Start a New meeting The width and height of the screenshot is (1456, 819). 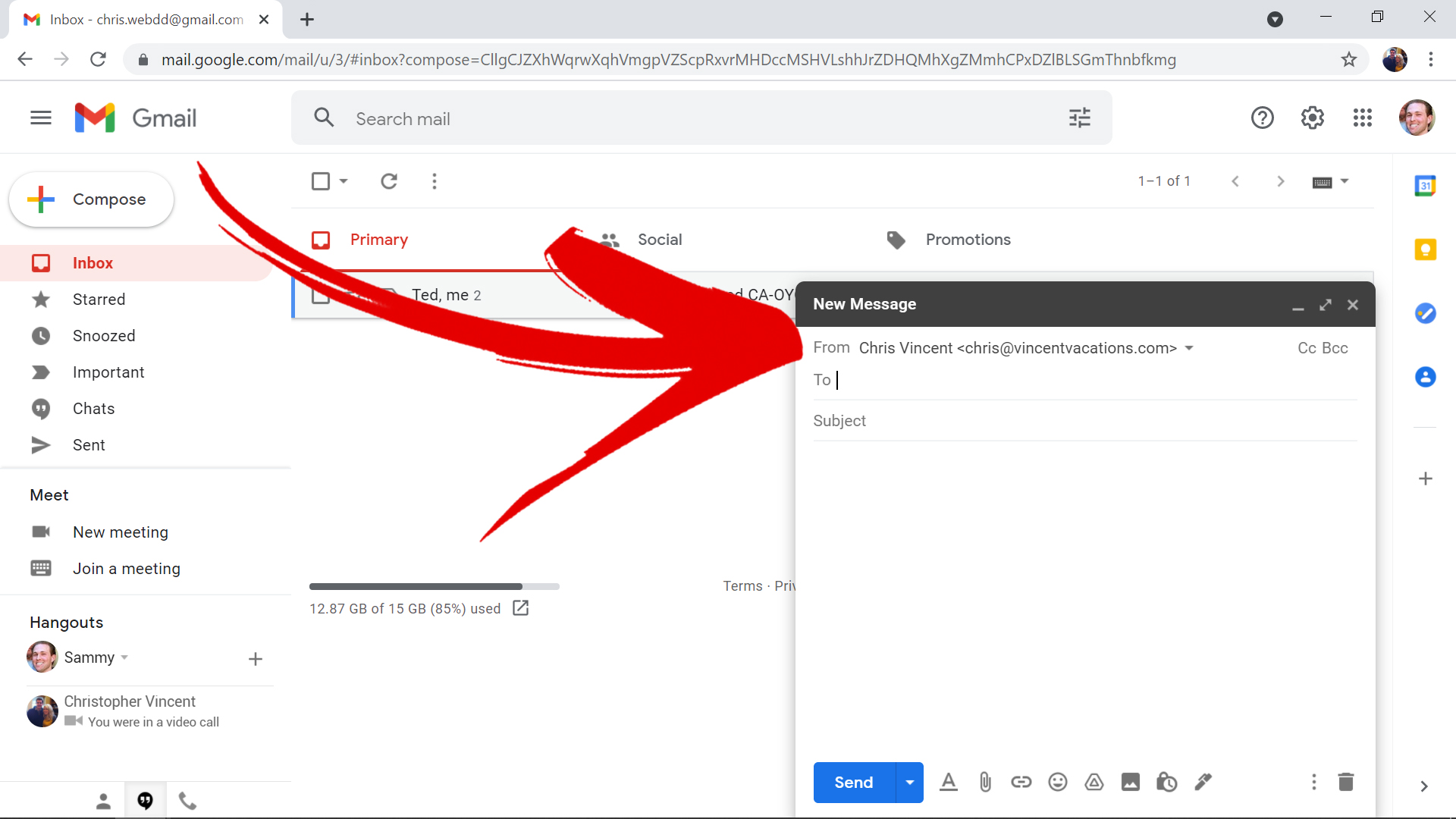pos(120,532)
